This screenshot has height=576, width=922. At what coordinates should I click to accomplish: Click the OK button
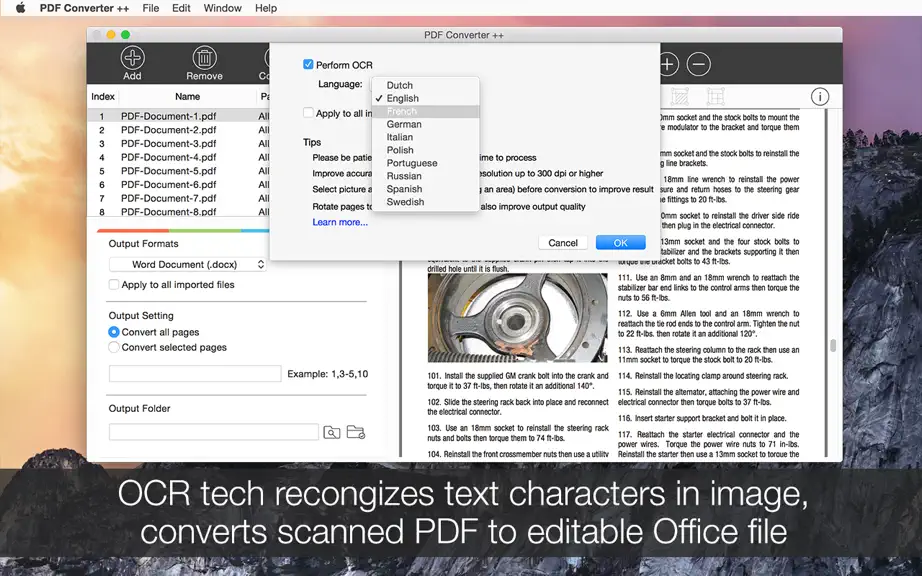tap(620, 243)
